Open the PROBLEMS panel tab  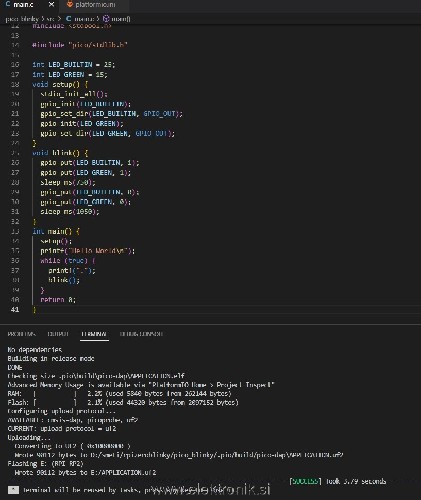(x=21, y=334)
